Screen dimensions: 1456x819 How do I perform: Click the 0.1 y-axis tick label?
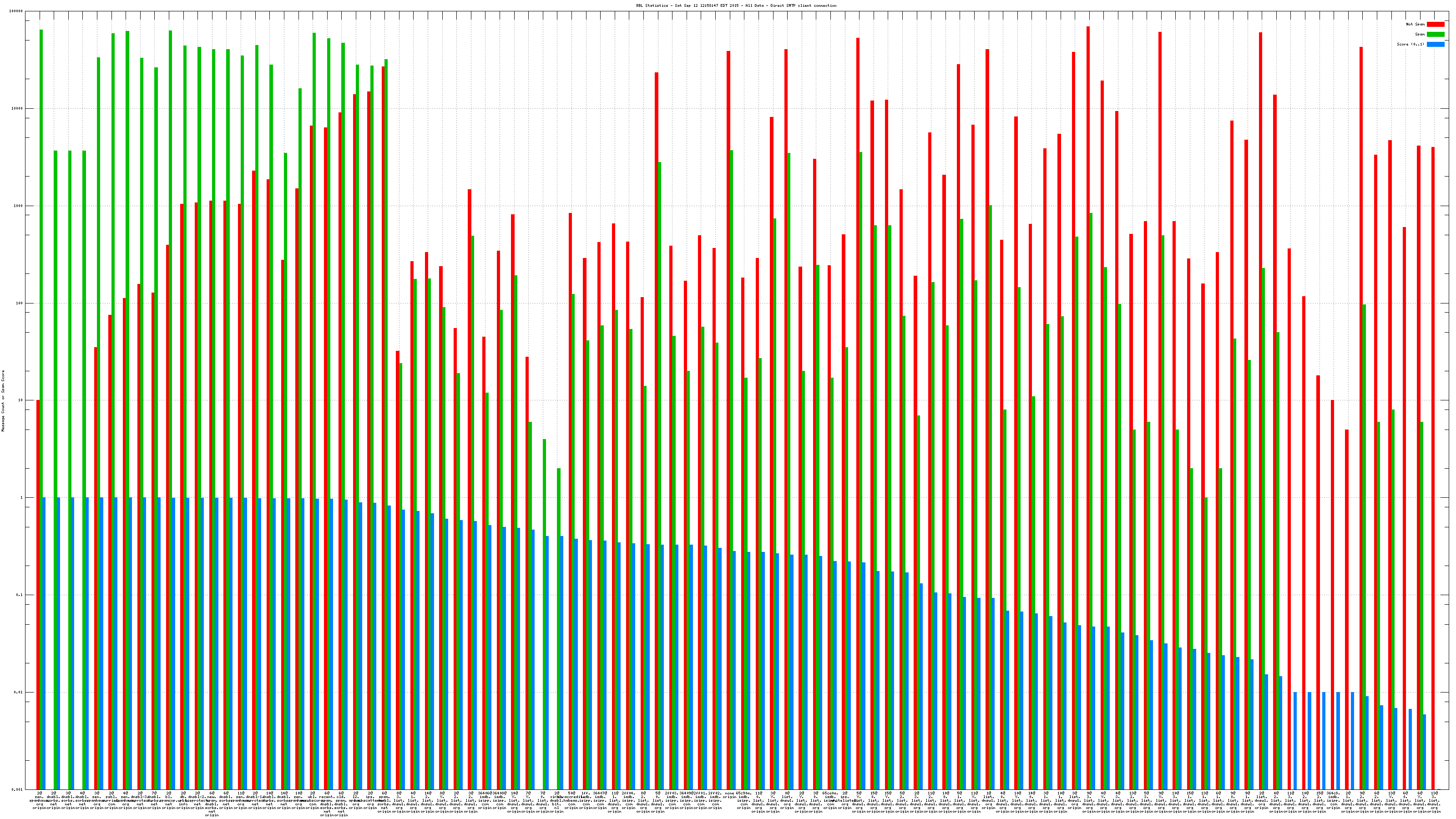[20, 595]
